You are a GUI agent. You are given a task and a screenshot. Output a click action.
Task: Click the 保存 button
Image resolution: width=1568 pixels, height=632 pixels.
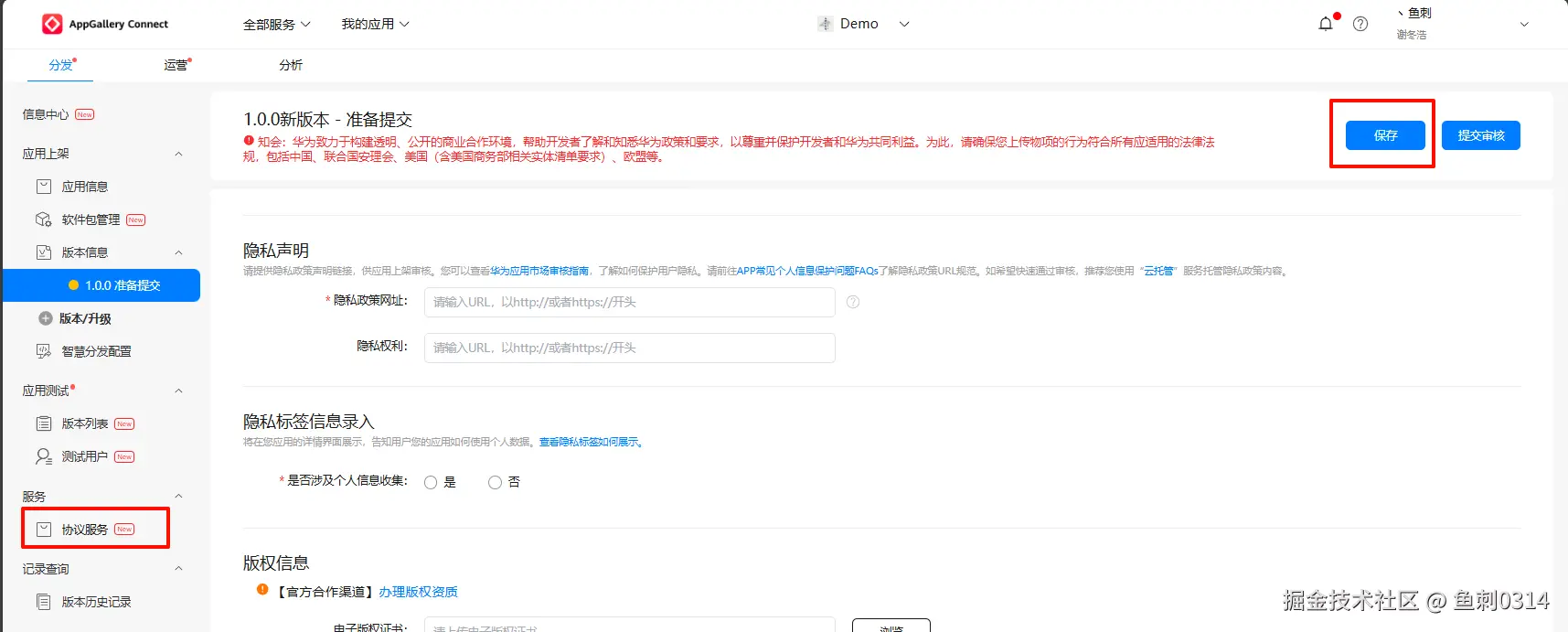coord(1385,135)
